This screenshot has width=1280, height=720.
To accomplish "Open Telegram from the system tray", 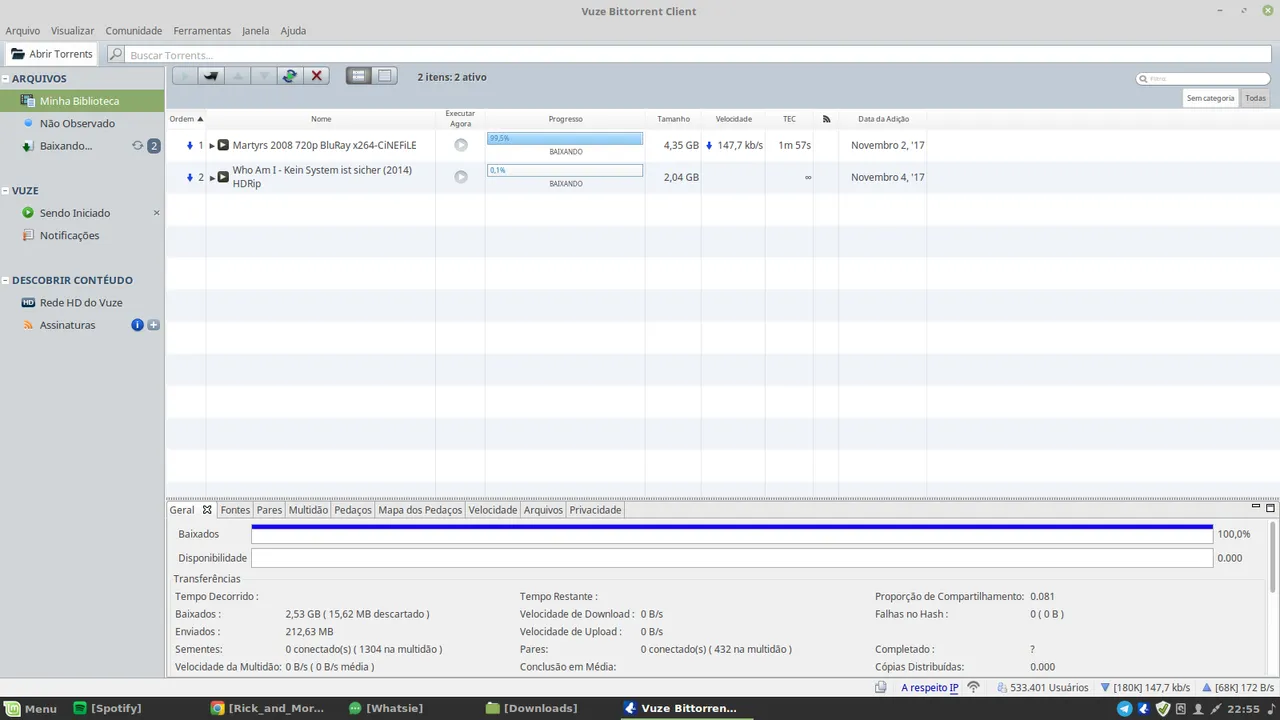I will pyautogui.click(x=1125, y=709).
